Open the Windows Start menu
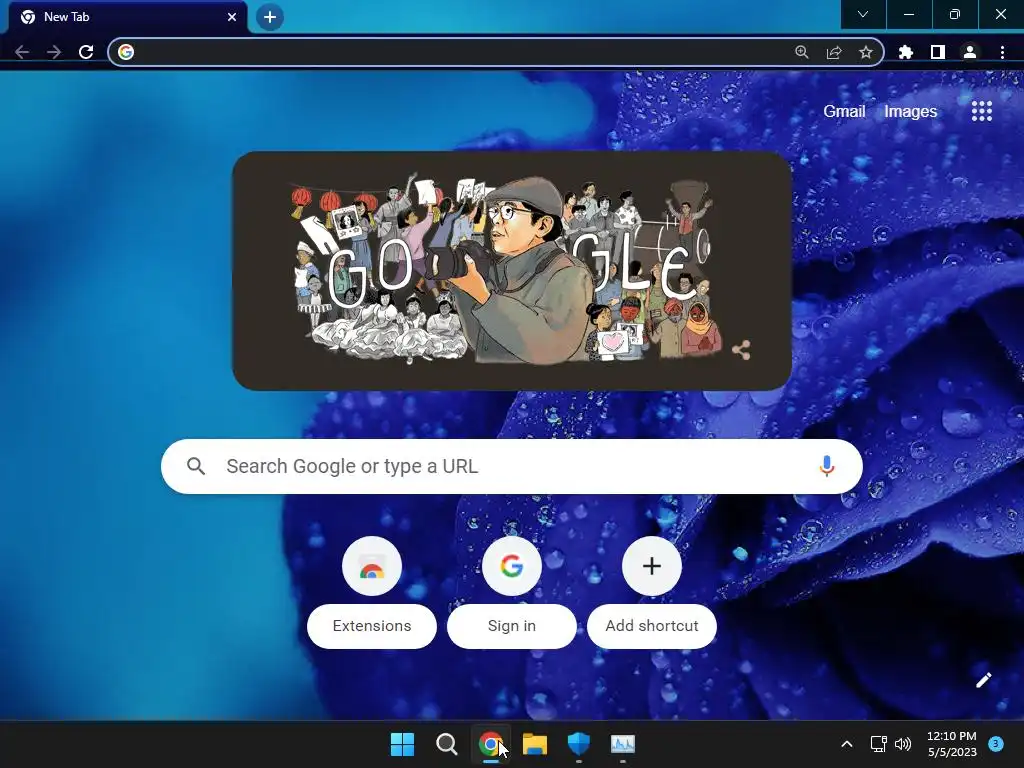Viewport: 1024px width, 768px height. click(402, 744)
